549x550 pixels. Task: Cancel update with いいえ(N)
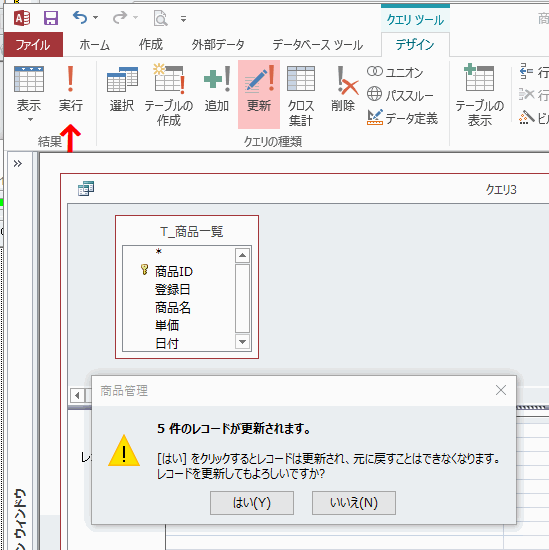pos(354,503)
